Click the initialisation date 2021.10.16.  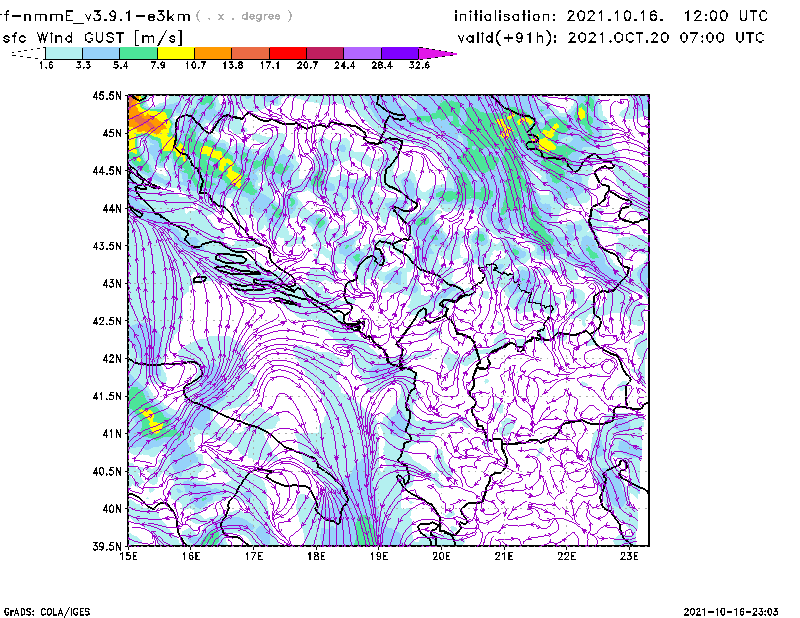(x=615, y=16)
